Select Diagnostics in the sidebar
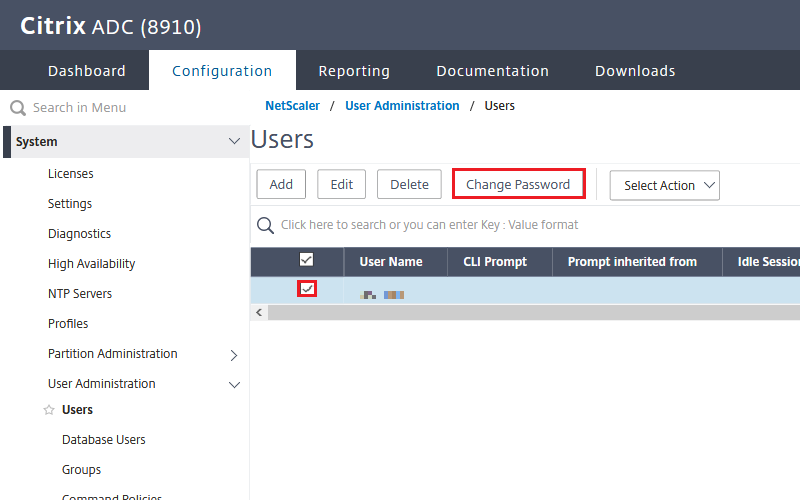 (79, 234)
